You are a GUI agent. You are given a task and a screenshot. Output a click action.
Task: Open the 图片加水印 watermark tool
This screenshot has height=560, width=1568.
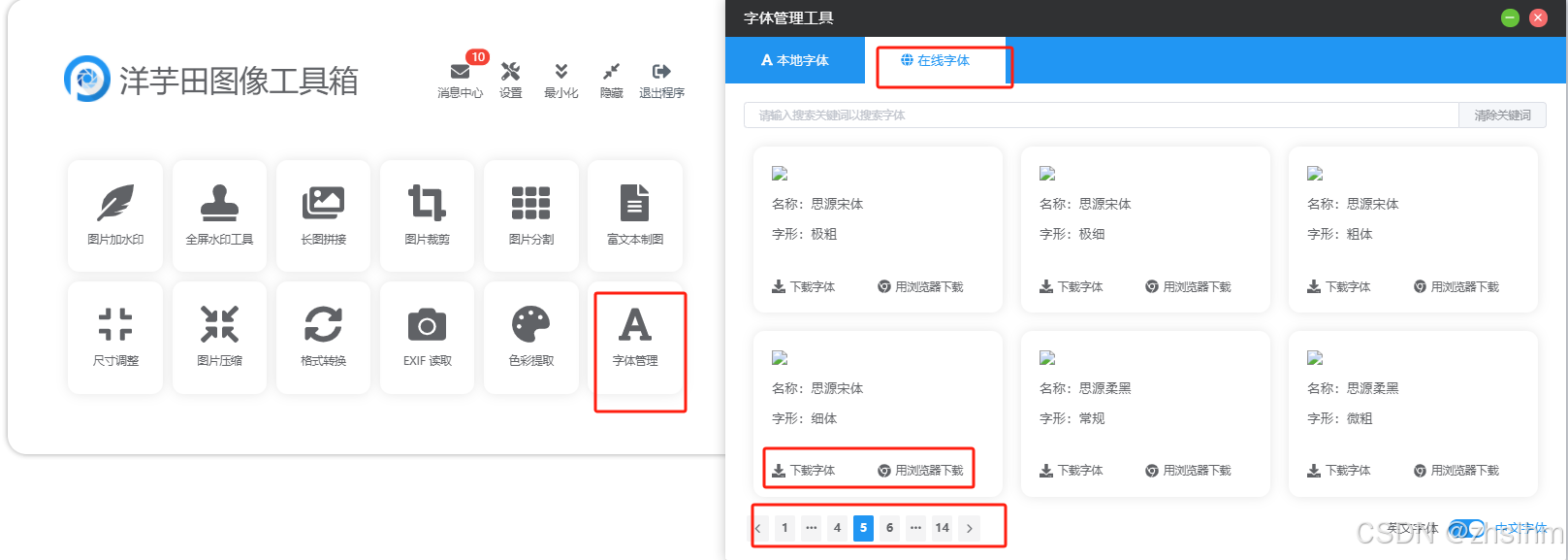[115, 215]
